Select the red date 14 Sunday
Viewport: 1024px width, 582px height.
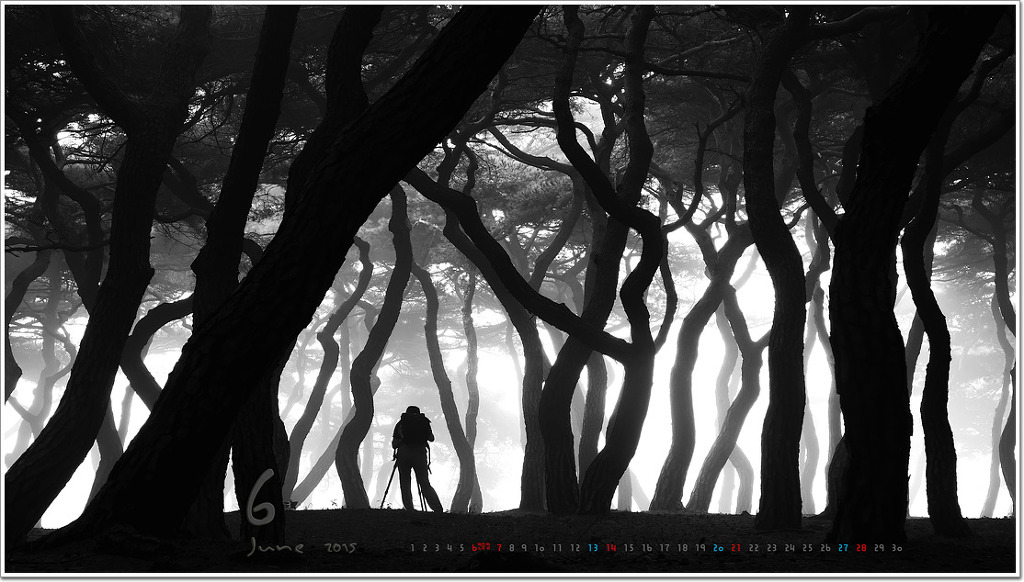click(611, 548)
